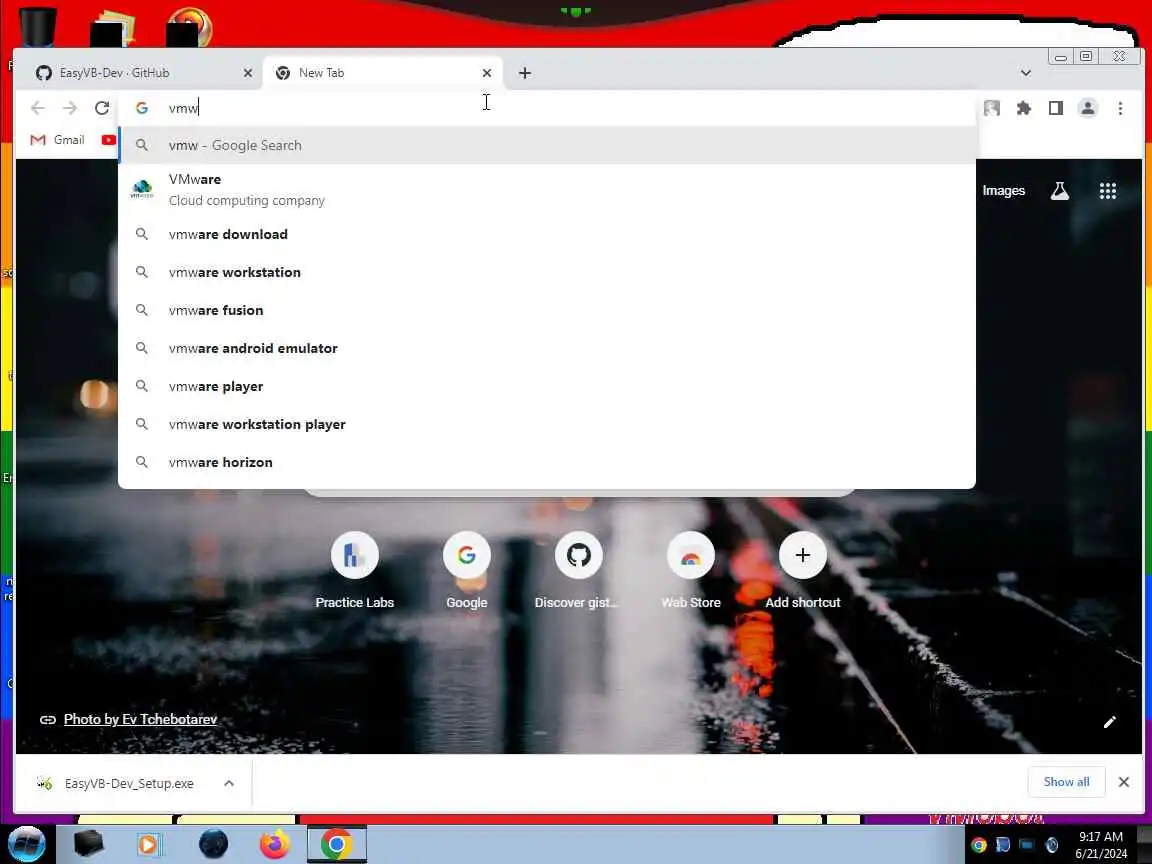Open the media player taskbar icon
Viewport: 1152px width, 864px height.
pyautogui.click(x=148, y=844)
